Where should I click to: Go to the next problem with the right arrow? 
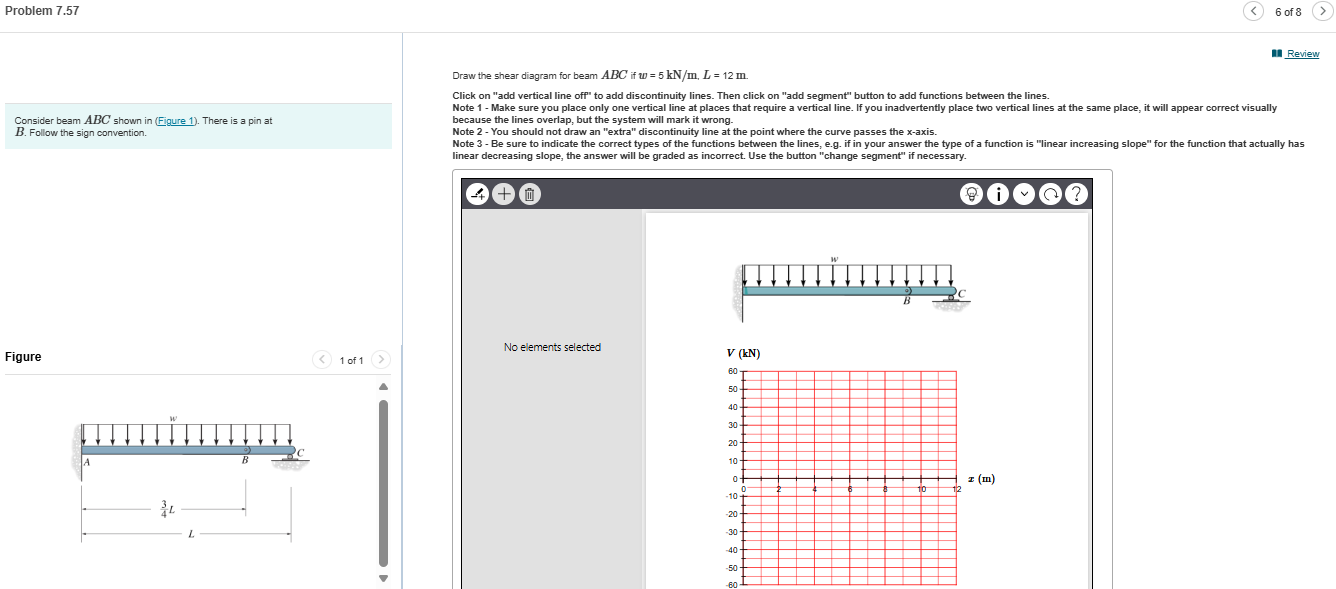(1322, 11)
